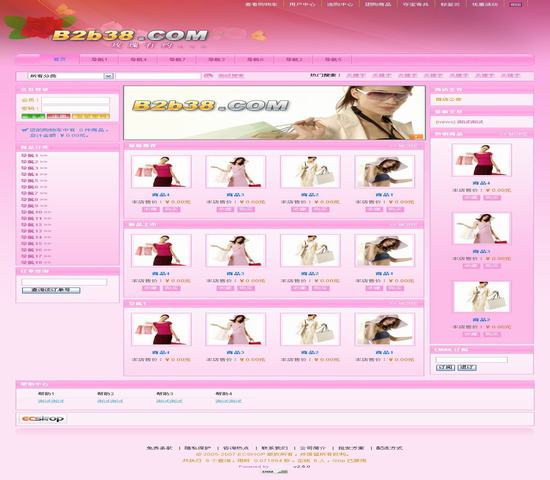Open the 导航3 tab in main navigation bar
The width and height of the screenshot is (550, 480).
tap(216, 60)
